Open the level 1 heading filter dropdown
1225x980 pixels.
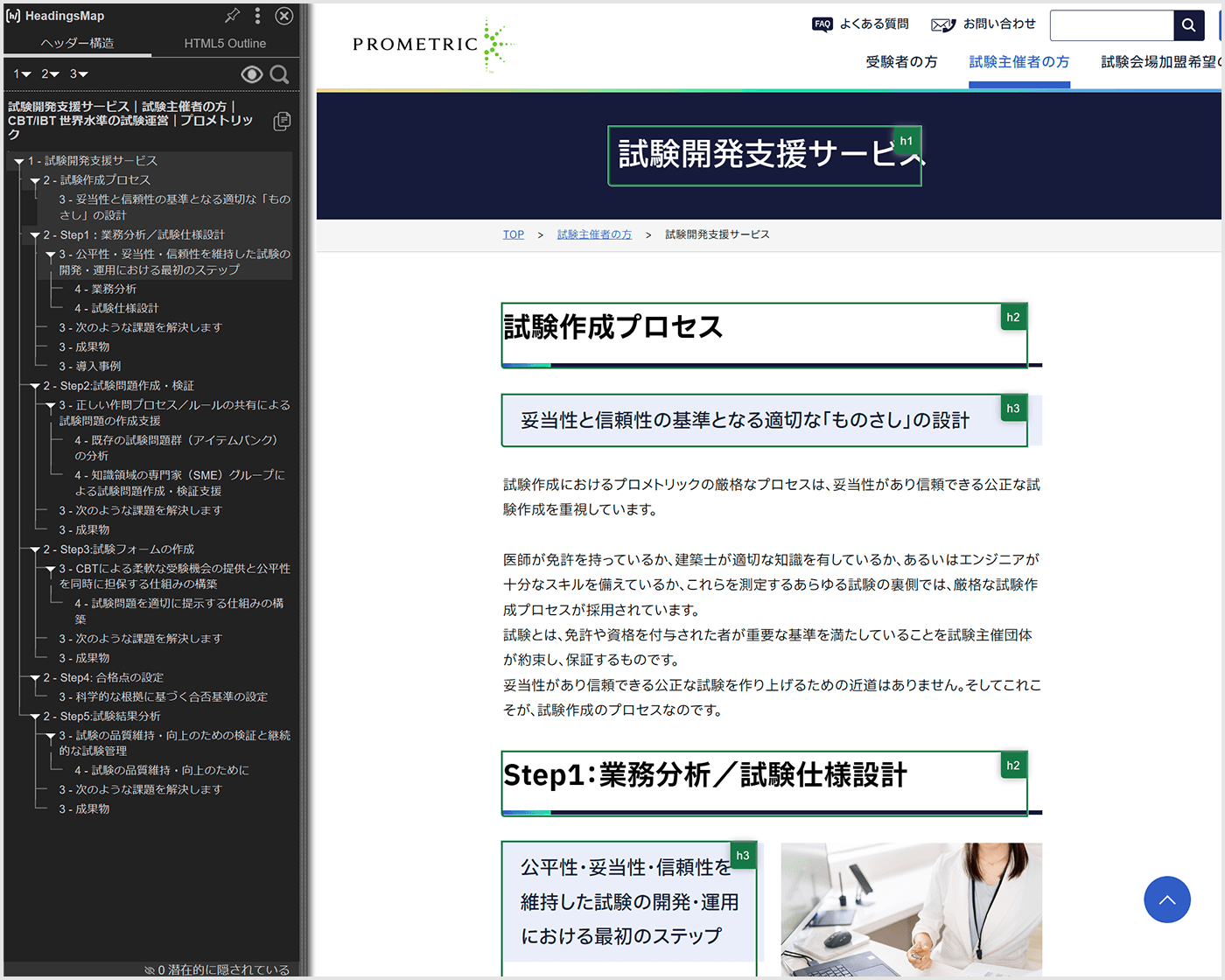(22, 74)
